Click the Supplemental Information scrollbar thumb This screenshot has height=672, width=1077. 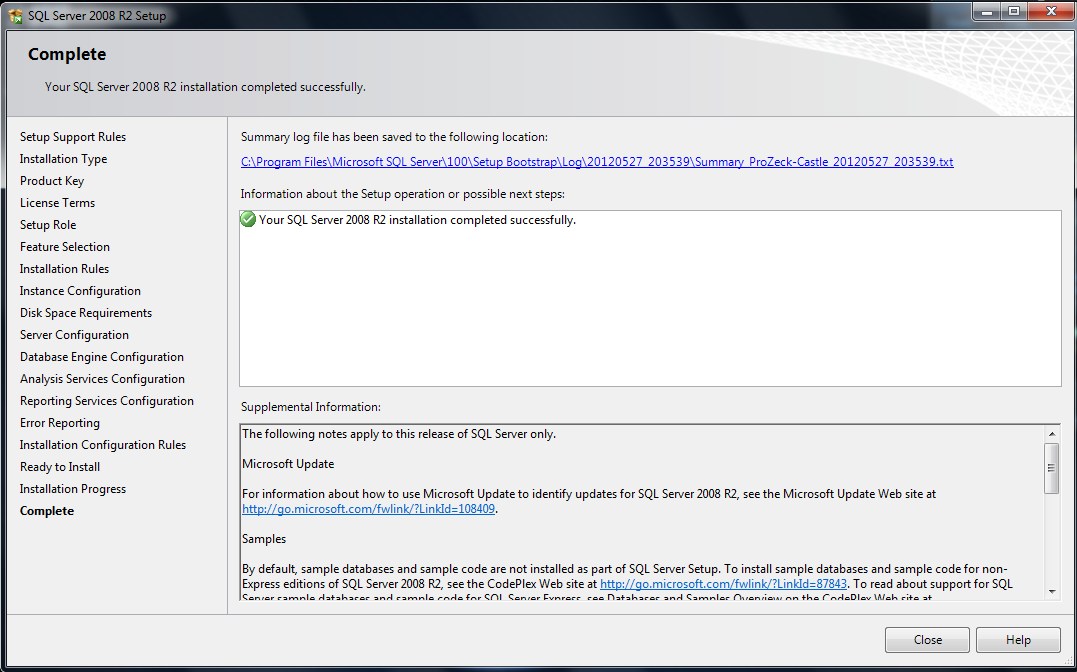(x=1052, y=468)
